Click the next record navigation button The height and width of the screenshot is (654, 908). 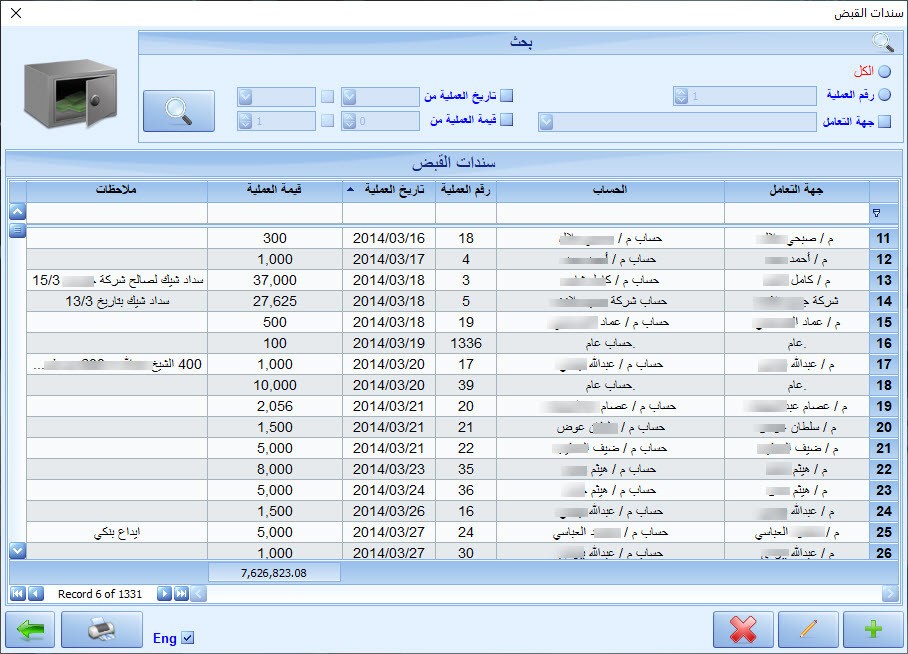pyautogui.click(x=165, y=594)
